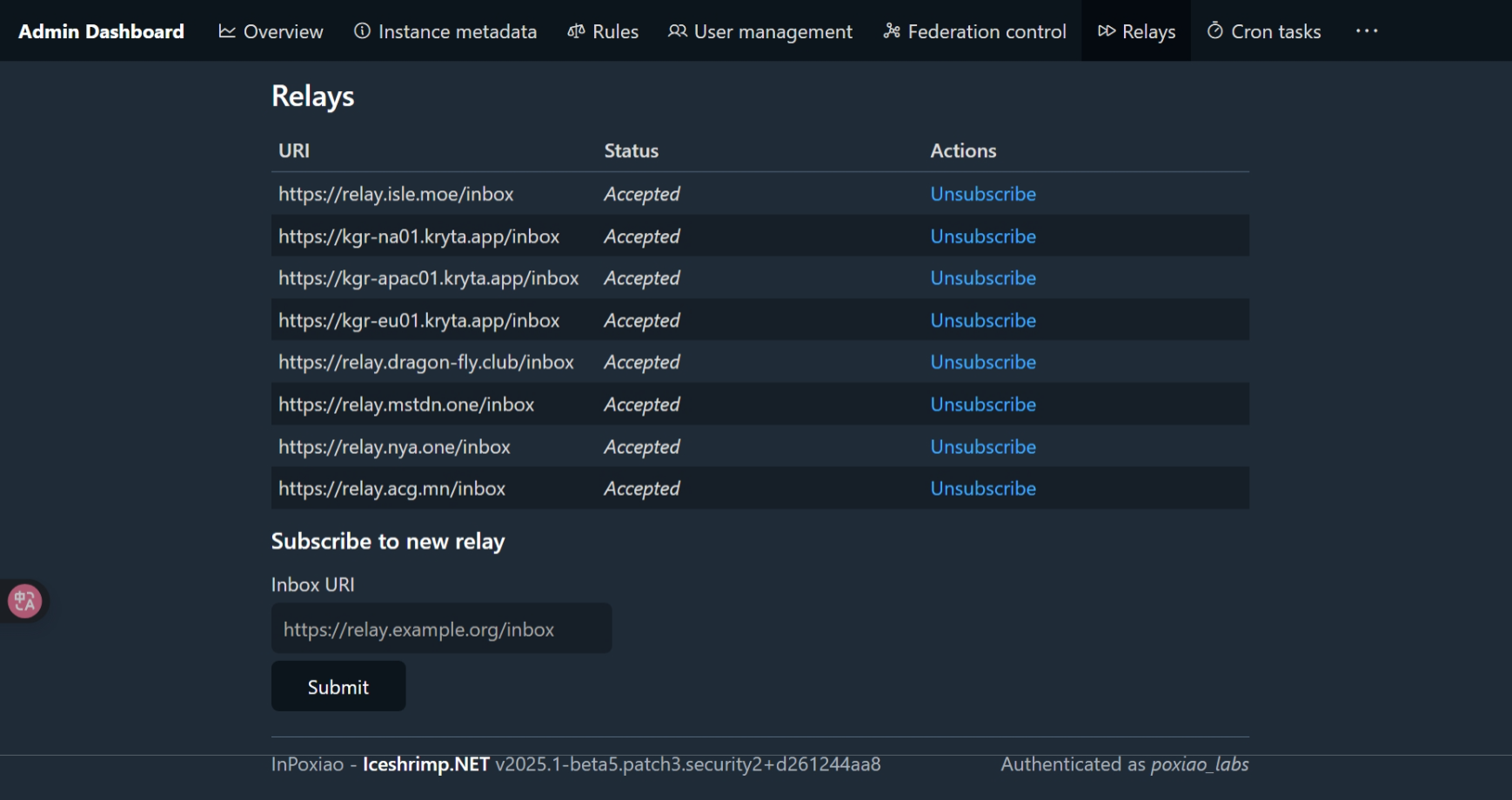Click the Cron tasks timer icon

coord(1215,31)
